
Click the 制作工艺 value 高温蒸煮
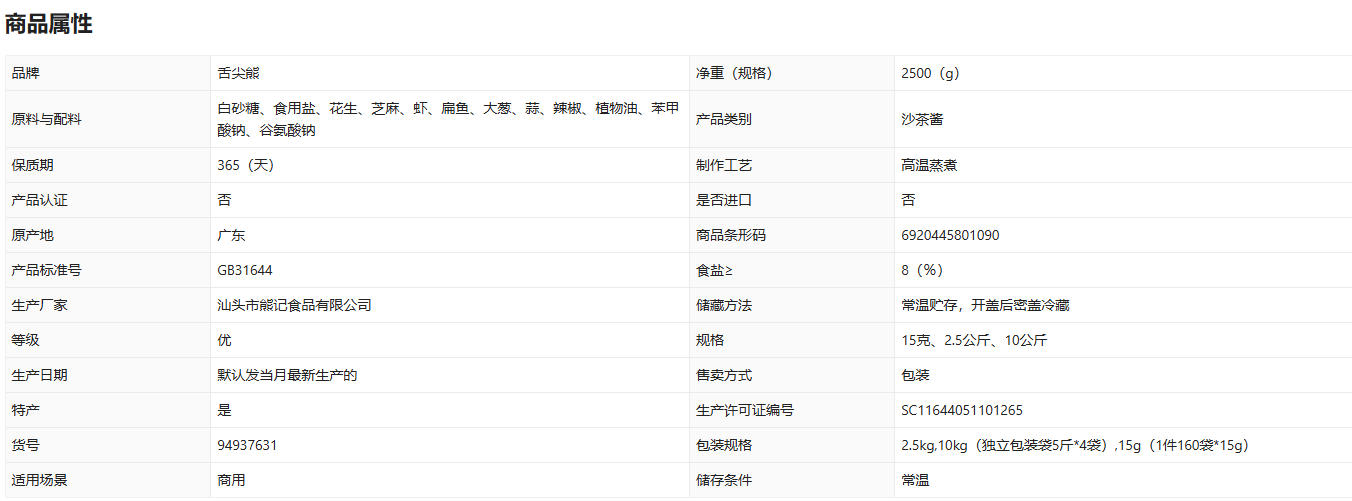(929, 165)
